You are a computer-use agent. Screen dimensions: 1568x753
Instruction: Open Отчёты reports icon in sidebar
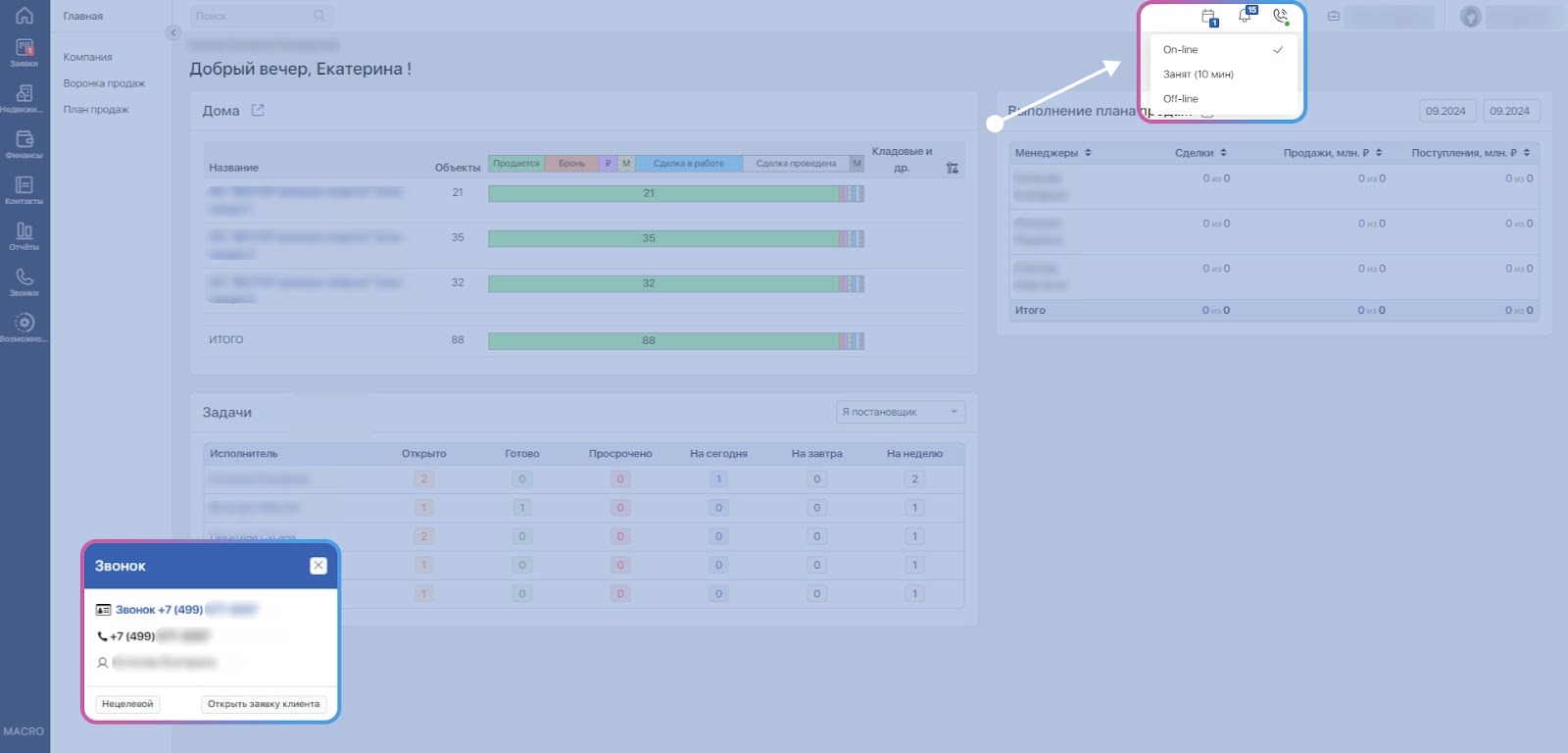(24, 236)
